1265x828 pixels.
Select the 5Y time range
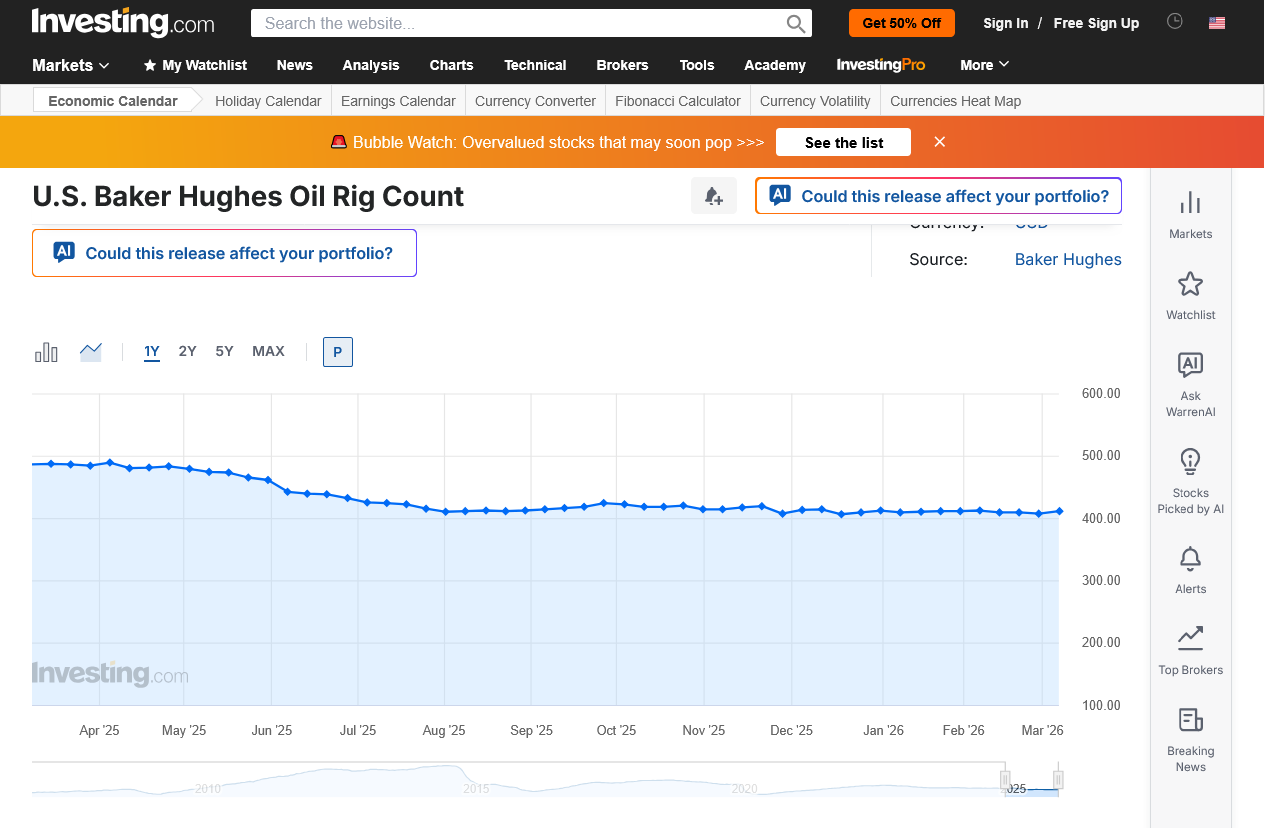tap(224, 351)
